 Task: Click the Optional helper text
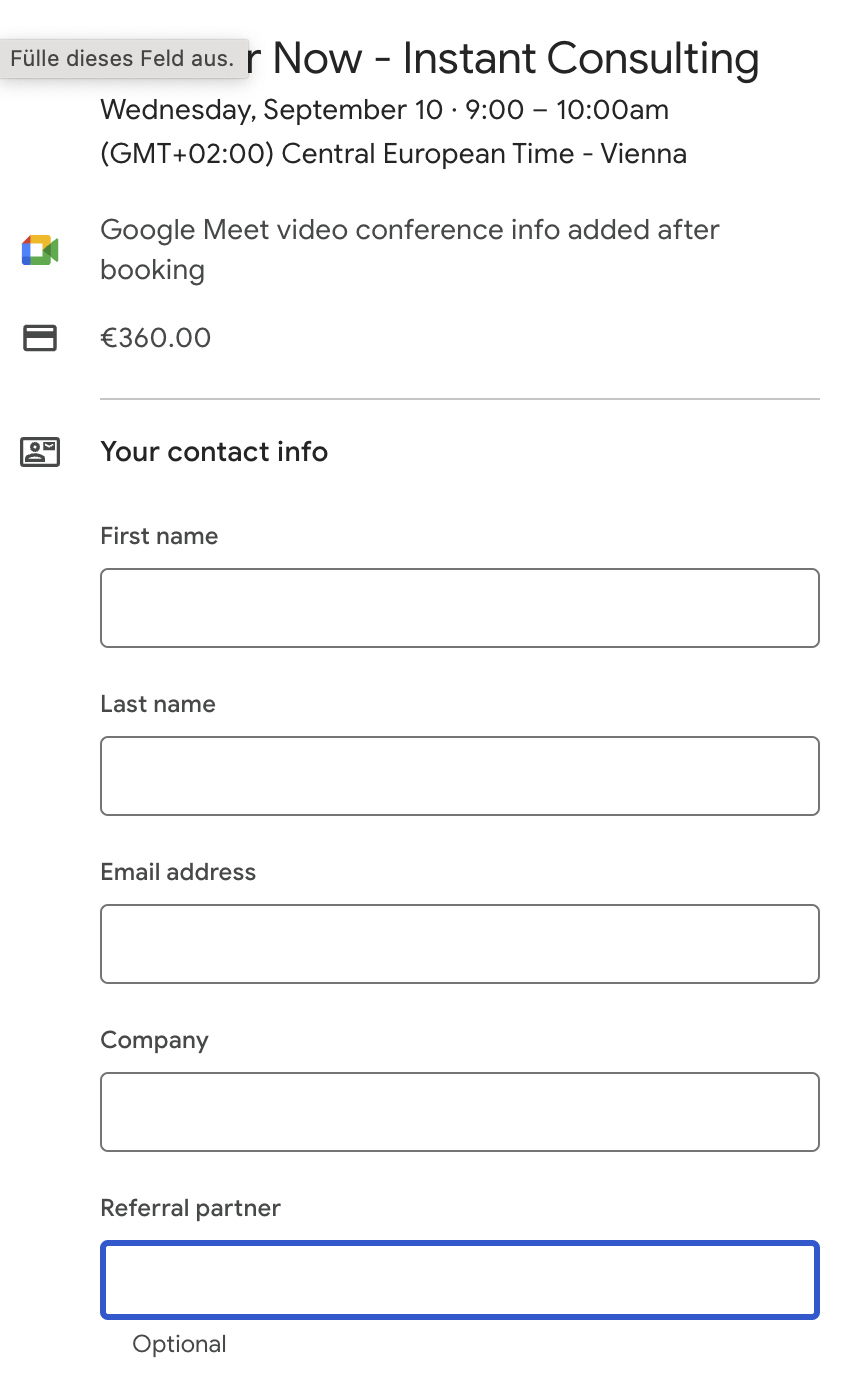[x=180, y=1344]
